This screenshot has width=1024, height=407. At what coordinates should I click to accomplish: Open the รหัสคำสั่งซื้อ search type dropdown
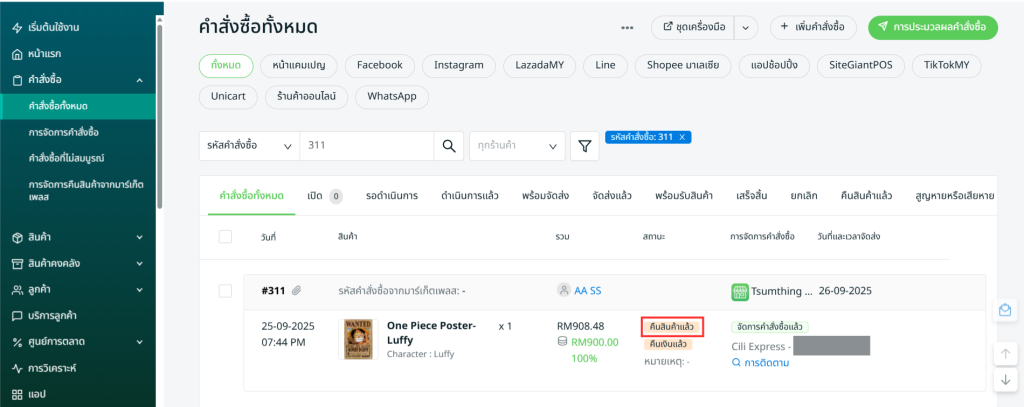pos(248,146)
